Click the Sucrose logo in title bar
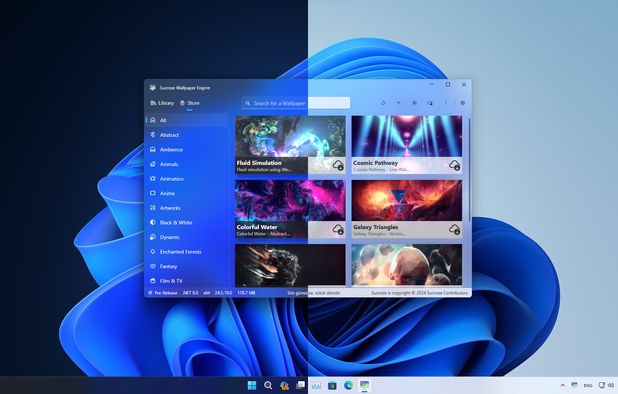The height and width of the screenshot is (394, 618). point(153,87)
